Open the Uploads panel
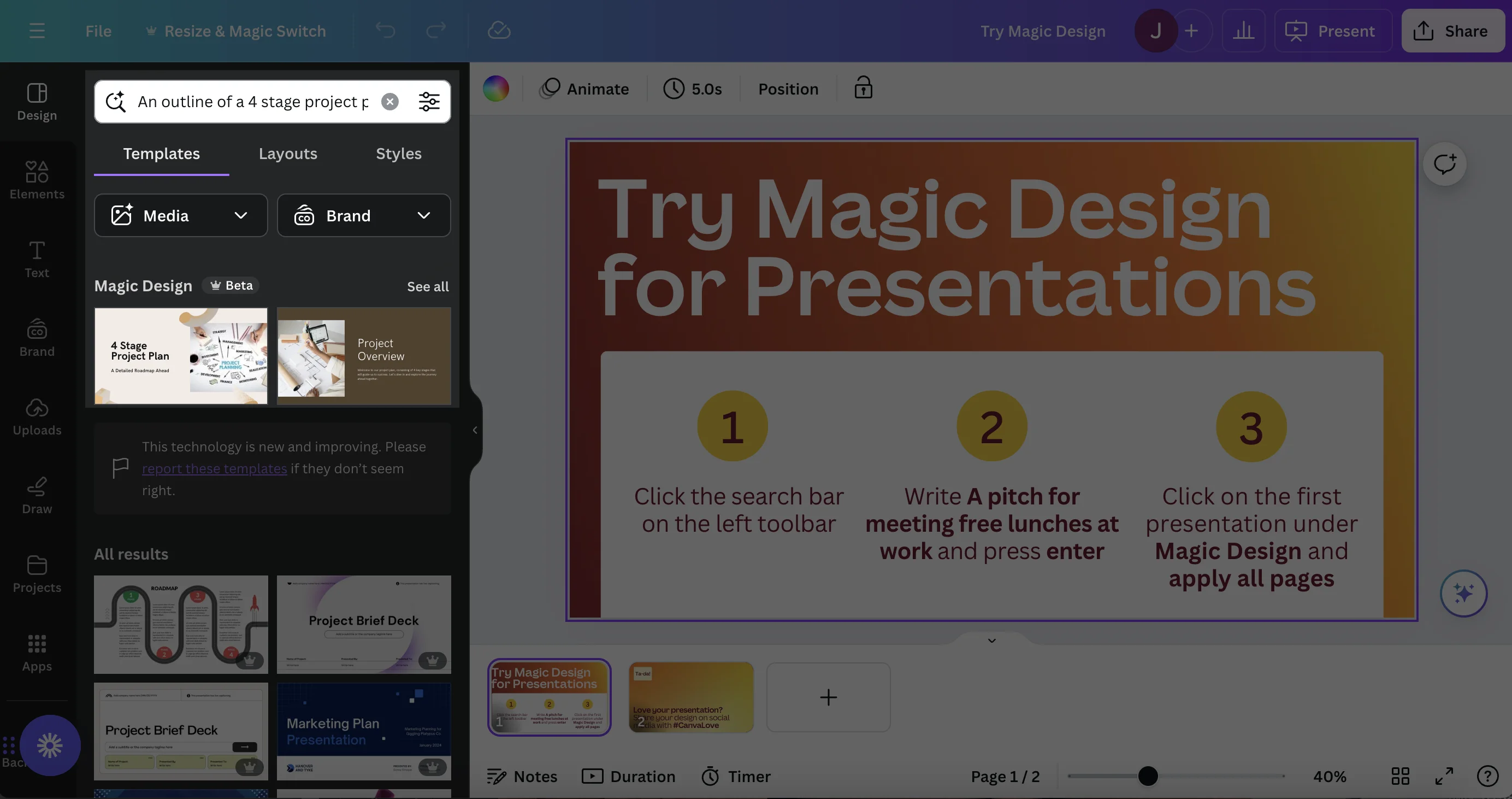The image size is (1512, 799). click(37, 416)
